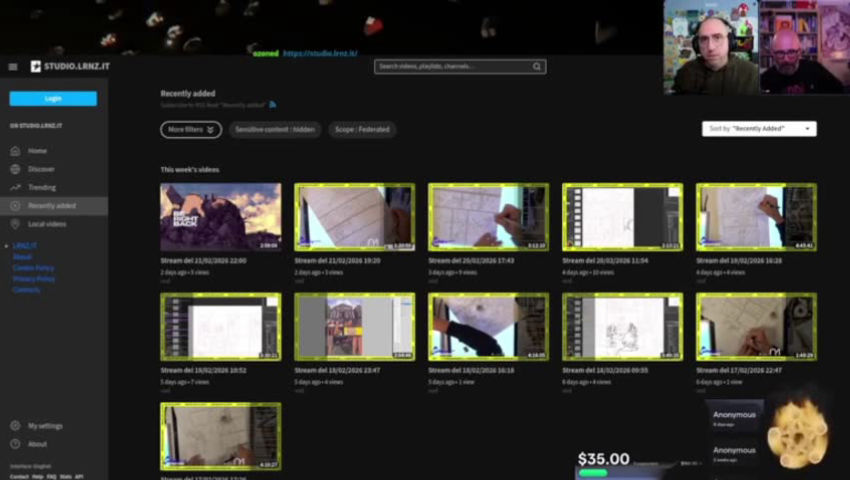The height and width of the screenshot is (480, 850).
Task: Open the Sort by Recently Added dropdown
Action: [x=759, y=129]
